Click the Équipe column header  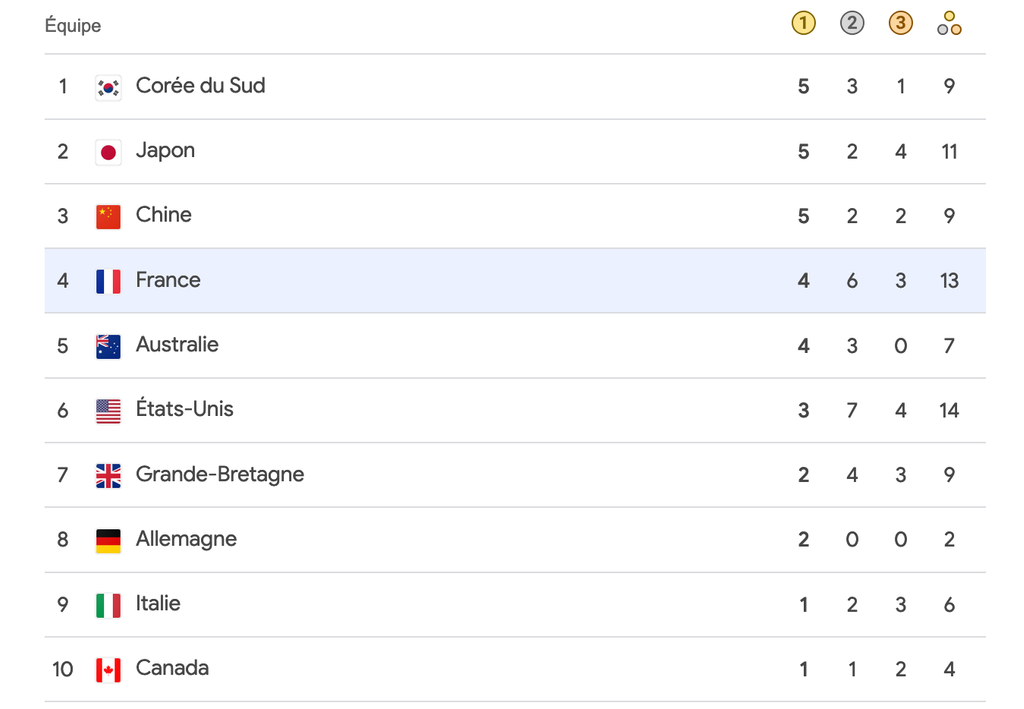73,25
